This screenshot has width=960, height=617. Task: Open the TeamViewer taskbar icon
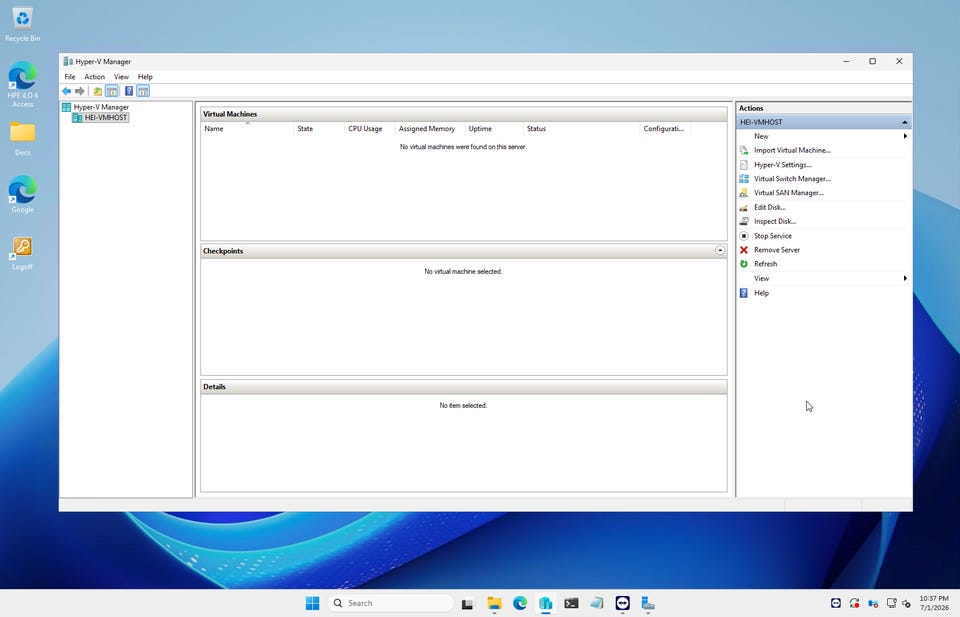[623, 604]
